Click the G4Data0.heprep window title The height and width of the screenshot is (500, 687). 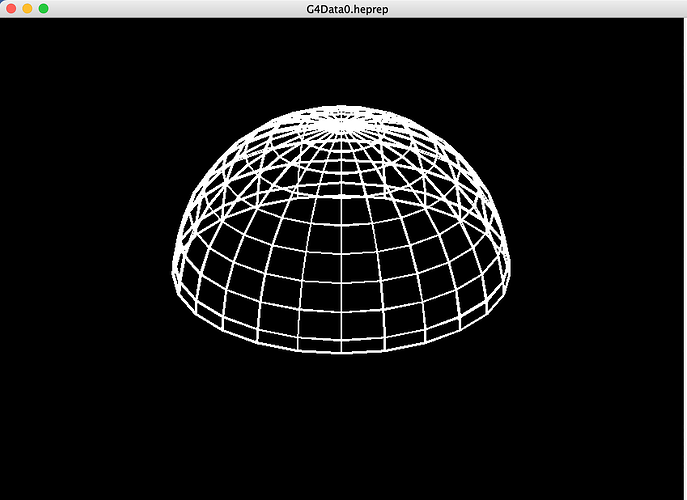pyautogui.click(x=347, y=9)
